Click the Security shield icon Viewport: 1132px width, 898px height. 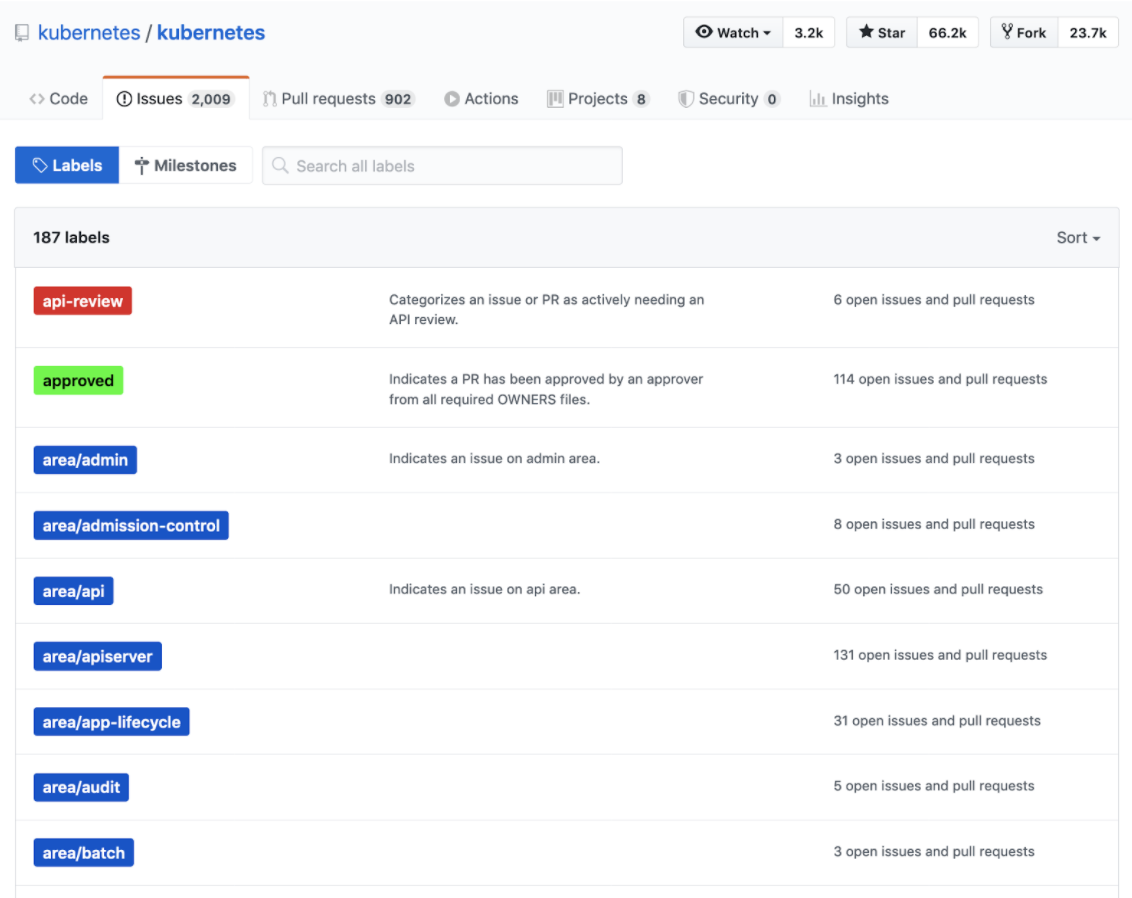pos(686,99)
